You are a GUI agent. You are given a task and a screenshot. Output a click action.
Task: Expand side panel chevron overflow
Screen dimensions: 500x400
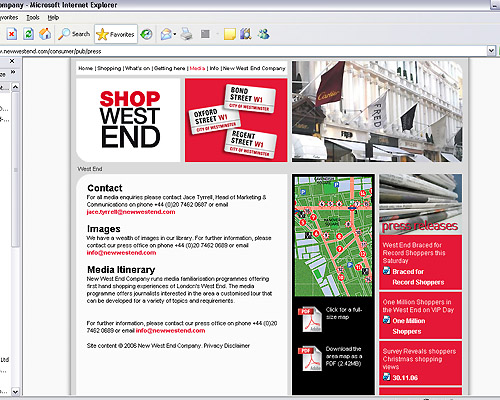[13, 72]
